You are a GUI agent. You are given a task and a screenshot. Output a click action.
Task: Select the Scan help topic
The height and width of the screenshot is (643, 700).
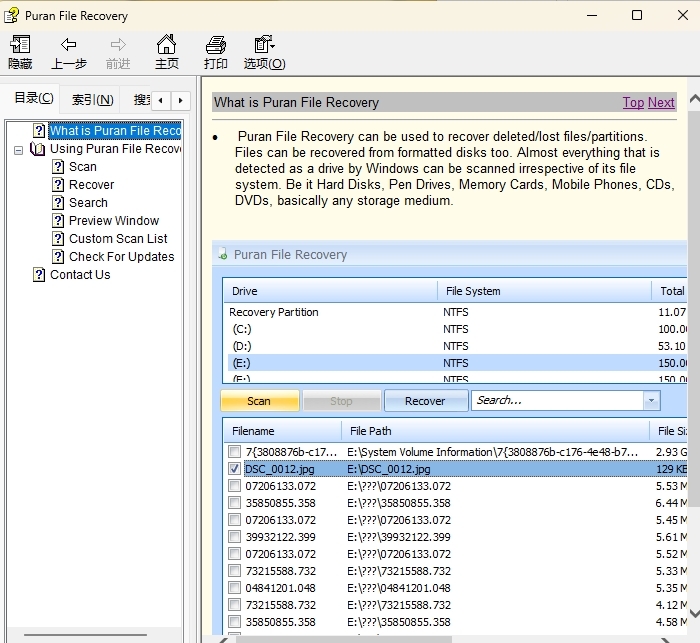(83, 167)
